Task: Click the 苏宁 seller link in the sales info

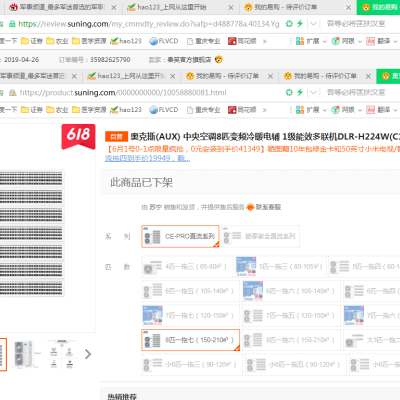Action: 155,207
